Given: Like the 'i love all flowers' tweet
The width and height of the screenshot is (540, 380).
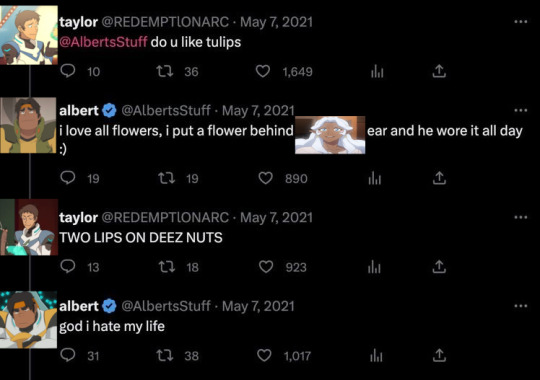Looking at the screenshot, I should click(x=265, y=178).
